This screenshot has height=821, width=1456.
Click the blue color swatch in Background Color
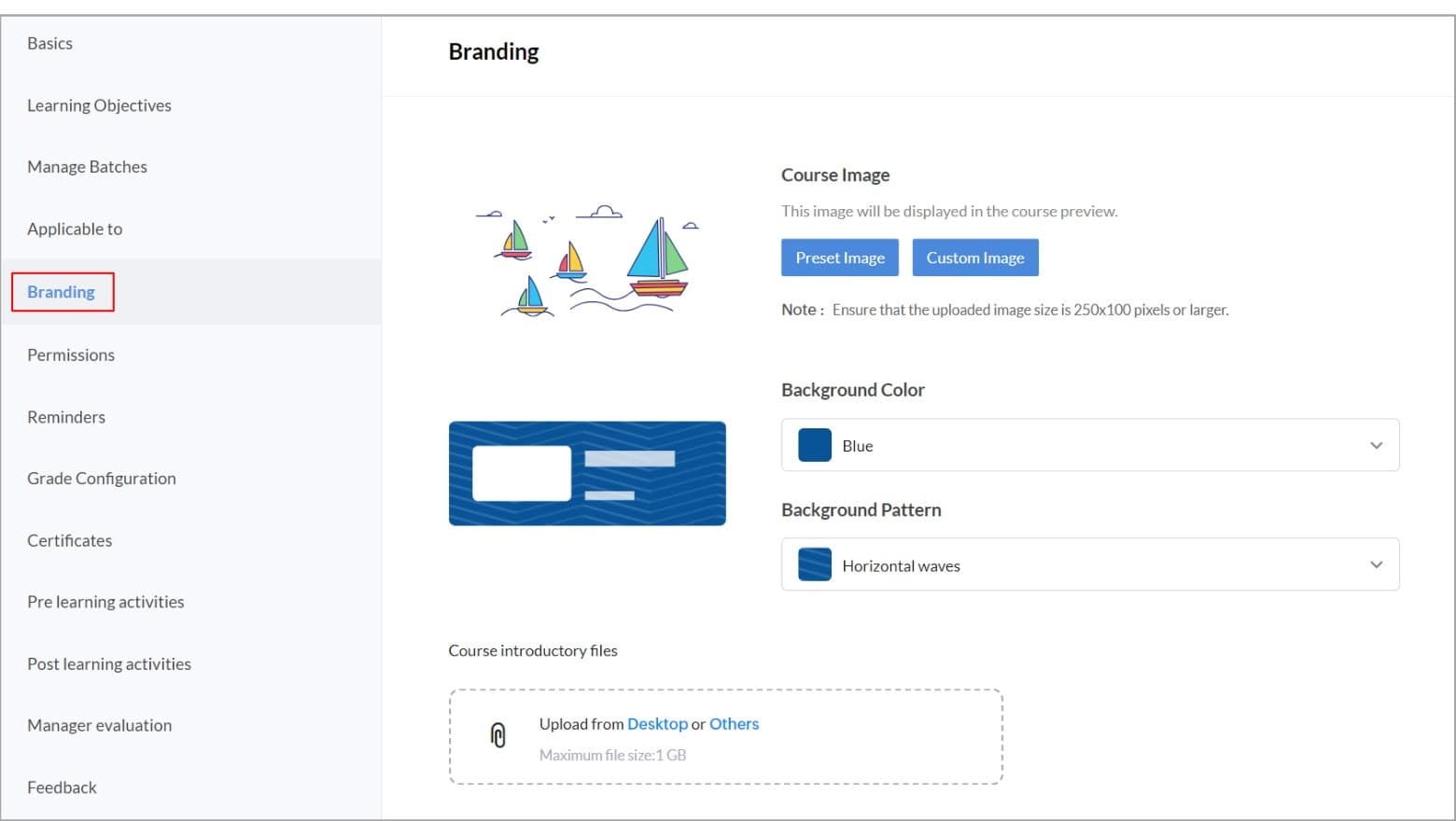[815, 445]
